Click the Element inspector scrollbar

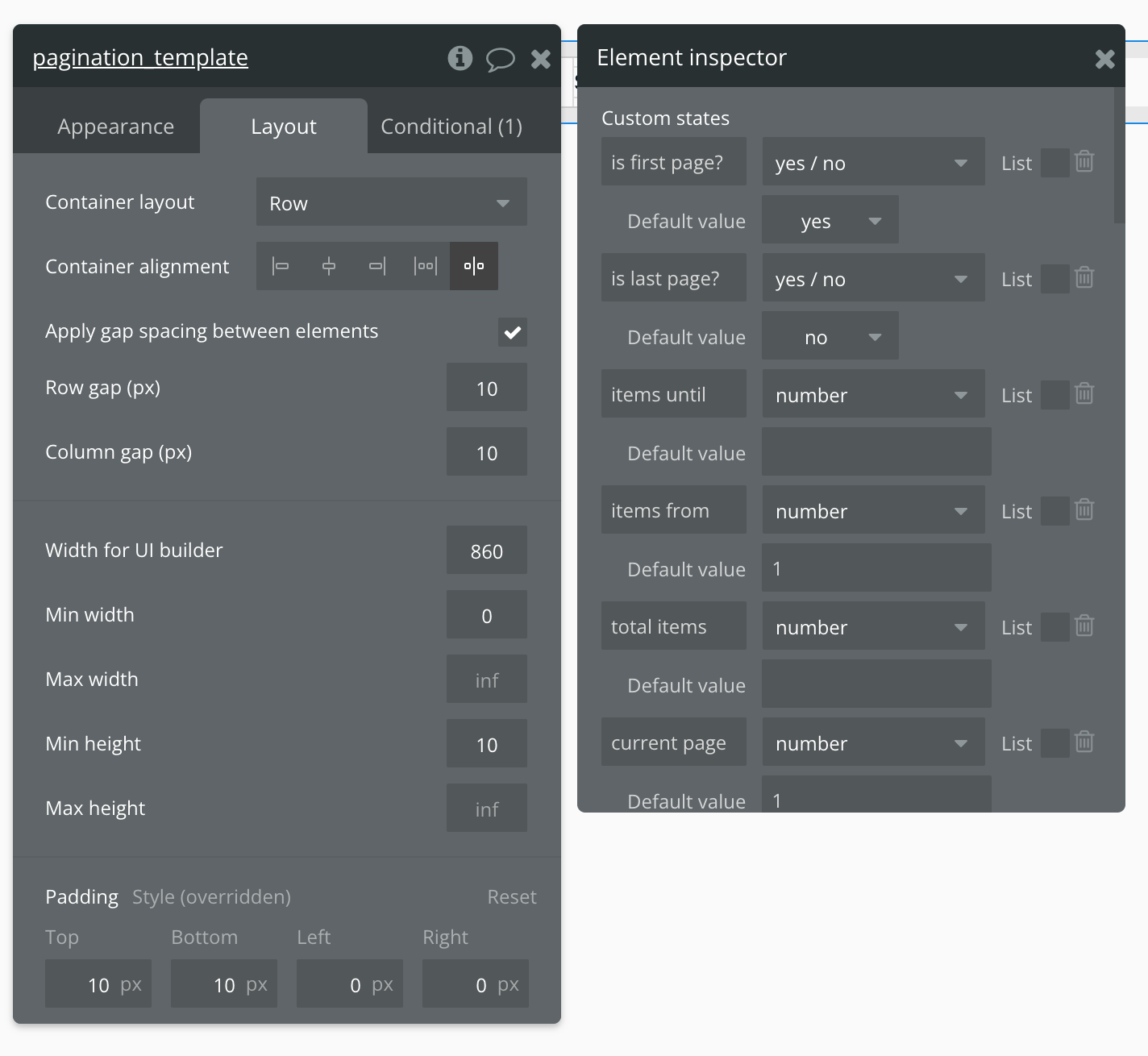pyautogui.click(x=1119, y=155)
